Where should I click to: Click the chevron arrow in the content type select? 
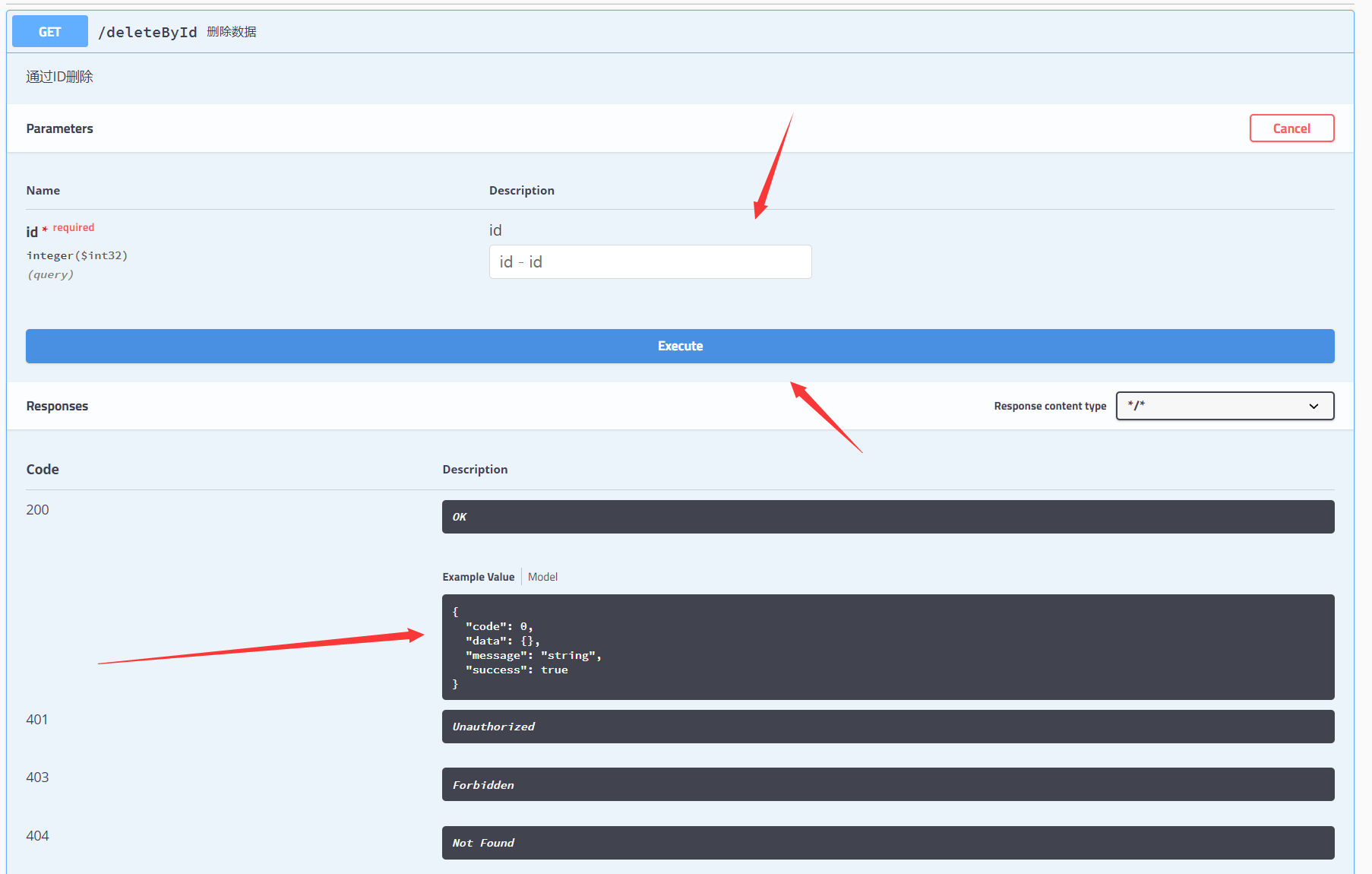(x=1314, y=406)
